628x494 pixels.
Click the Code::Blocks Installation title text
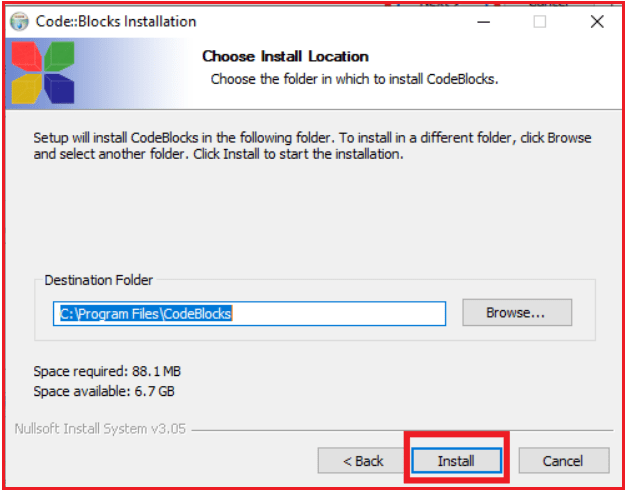[116, 22]
